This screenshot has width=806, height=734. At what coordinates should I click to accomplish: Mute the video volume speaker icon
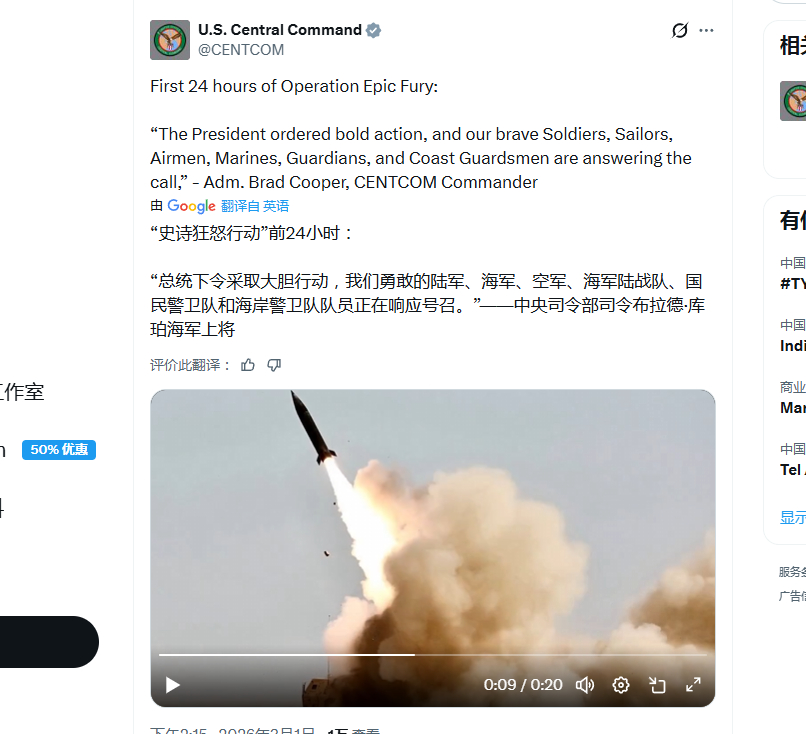tap(584, 685)
